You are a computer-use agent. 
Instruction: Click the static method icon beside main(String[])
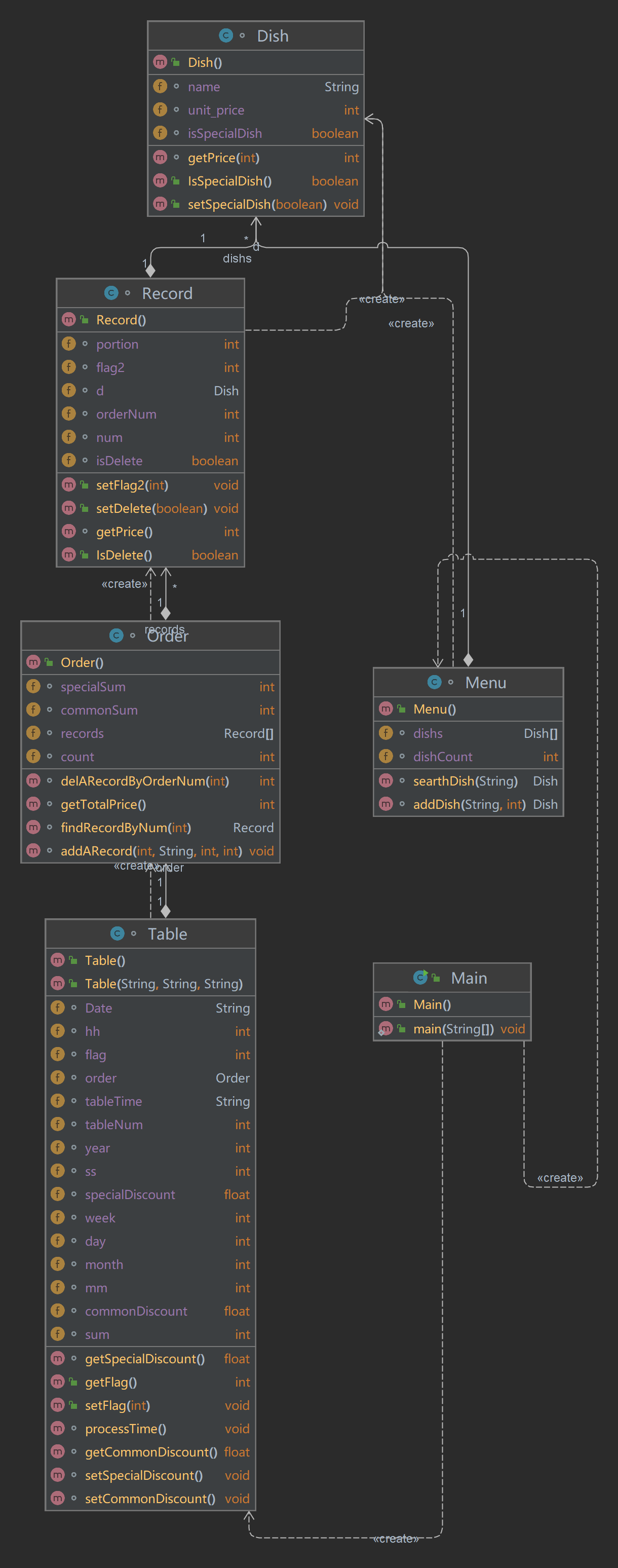pos(385,1028)
